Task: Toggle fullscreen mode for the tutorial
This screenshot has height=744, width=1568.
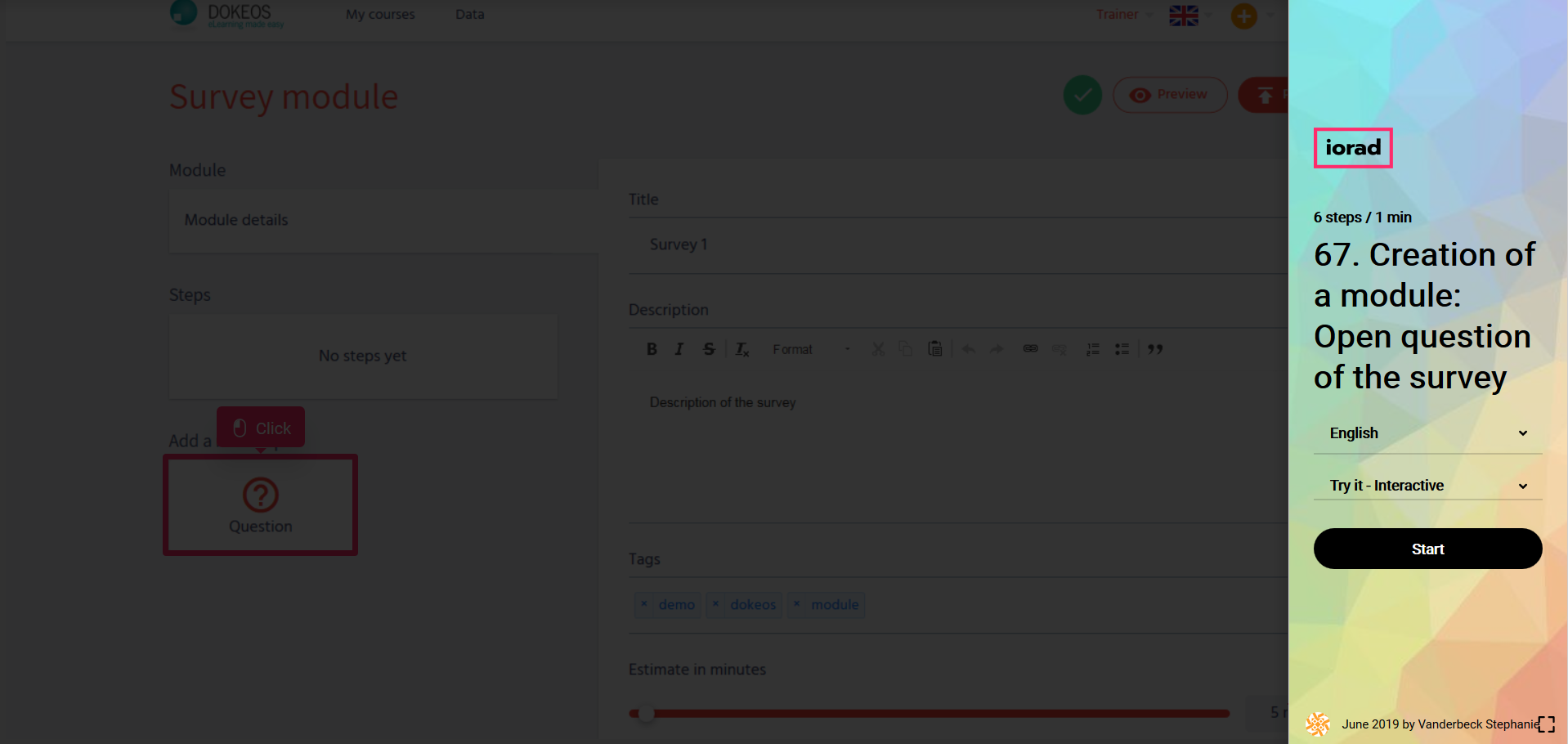Action: (x=1546, y=724)
